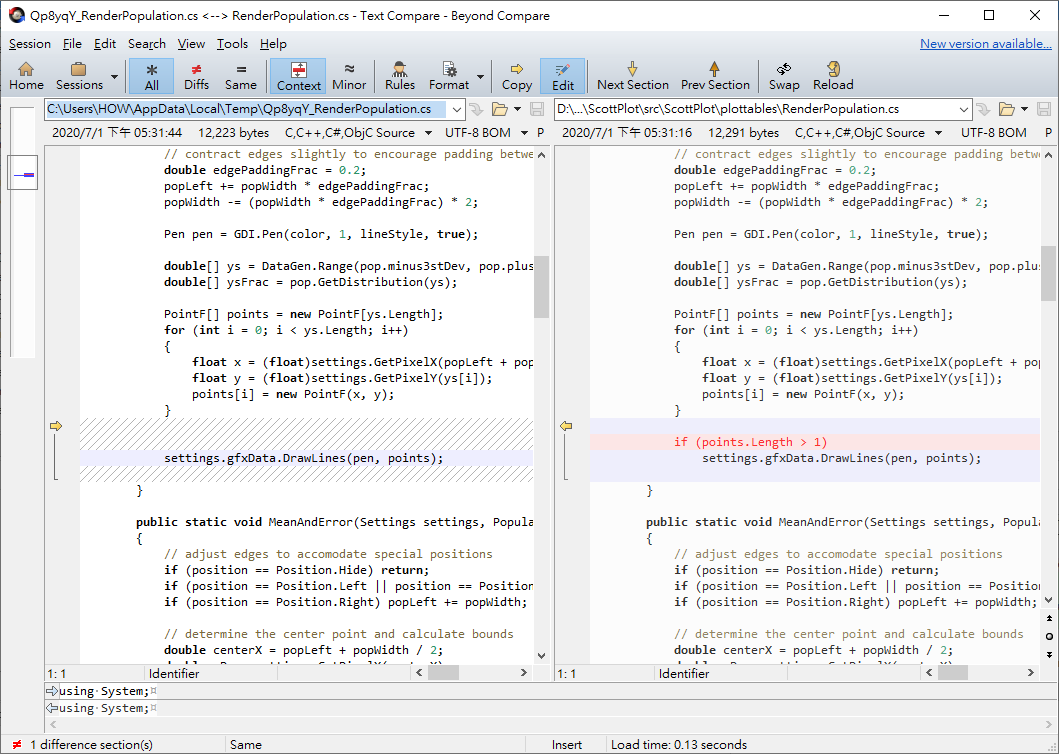Image resolution: width=1059 pixels, height=754 pixels.
Task: Open the Session menu
Action: pyautogui.click(x=29, y=43)
